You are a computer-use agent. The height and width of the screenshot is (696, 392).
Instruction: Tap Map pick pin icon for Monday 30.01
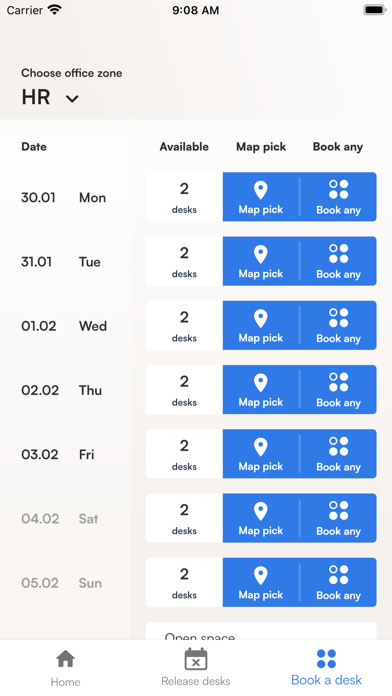click(261, 190)
